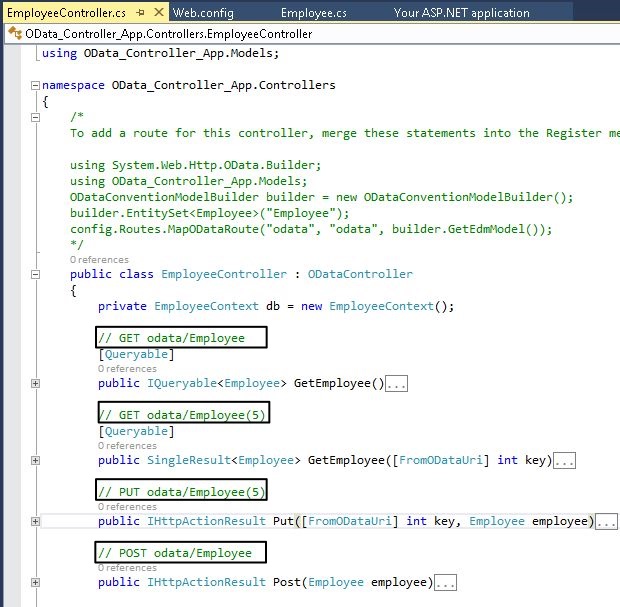
Task: Open 0 references link above IQueryable GetEmployee
Action: [127, 369]
